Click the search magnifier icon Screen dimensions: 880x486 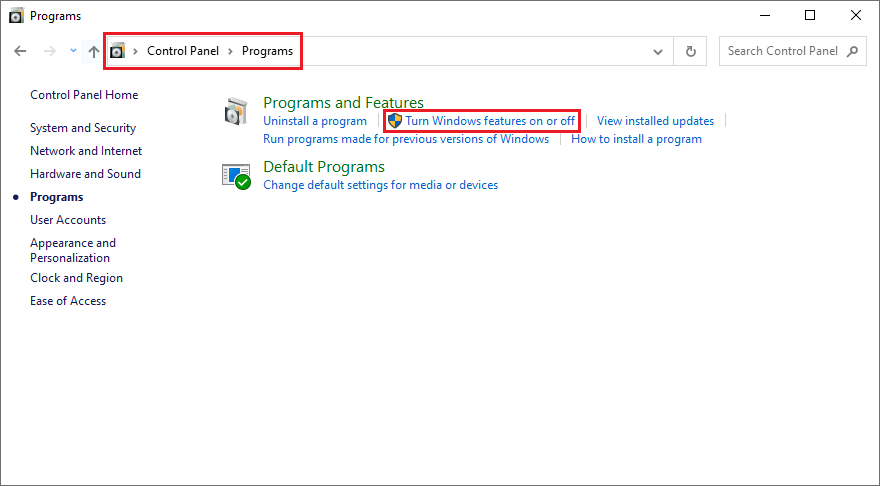(x=852, y=51)
